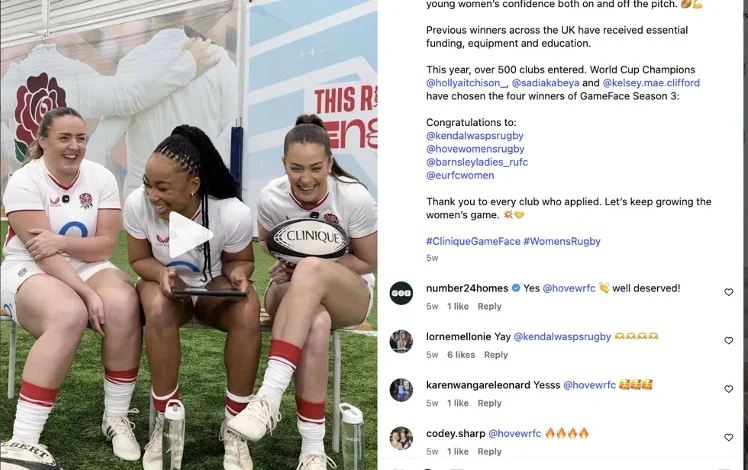The width and height of the screenshot is (748, 470).
Task: Open the #WomensRugby hashtag
Action: tap(562, 241)
